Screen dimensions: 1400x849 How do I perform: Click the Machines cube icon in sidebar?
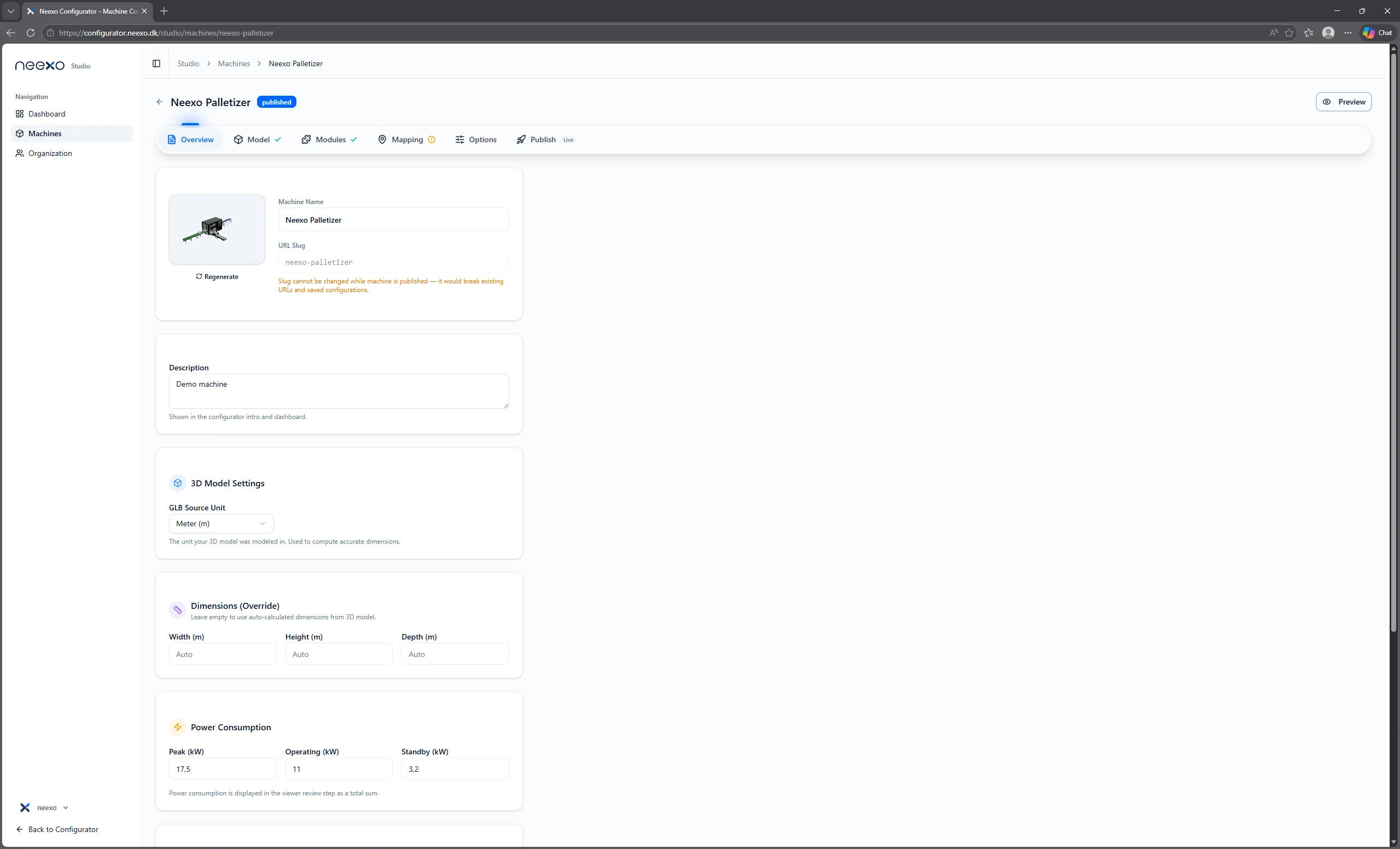pyautogui.click(x=20, y=133)
